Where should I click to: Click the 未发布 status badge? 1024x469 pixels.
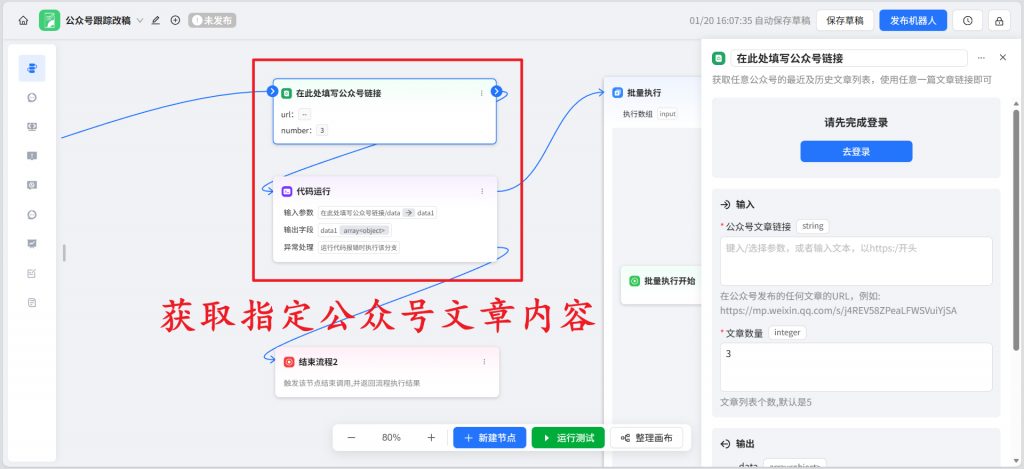click(x=212, y=20)
